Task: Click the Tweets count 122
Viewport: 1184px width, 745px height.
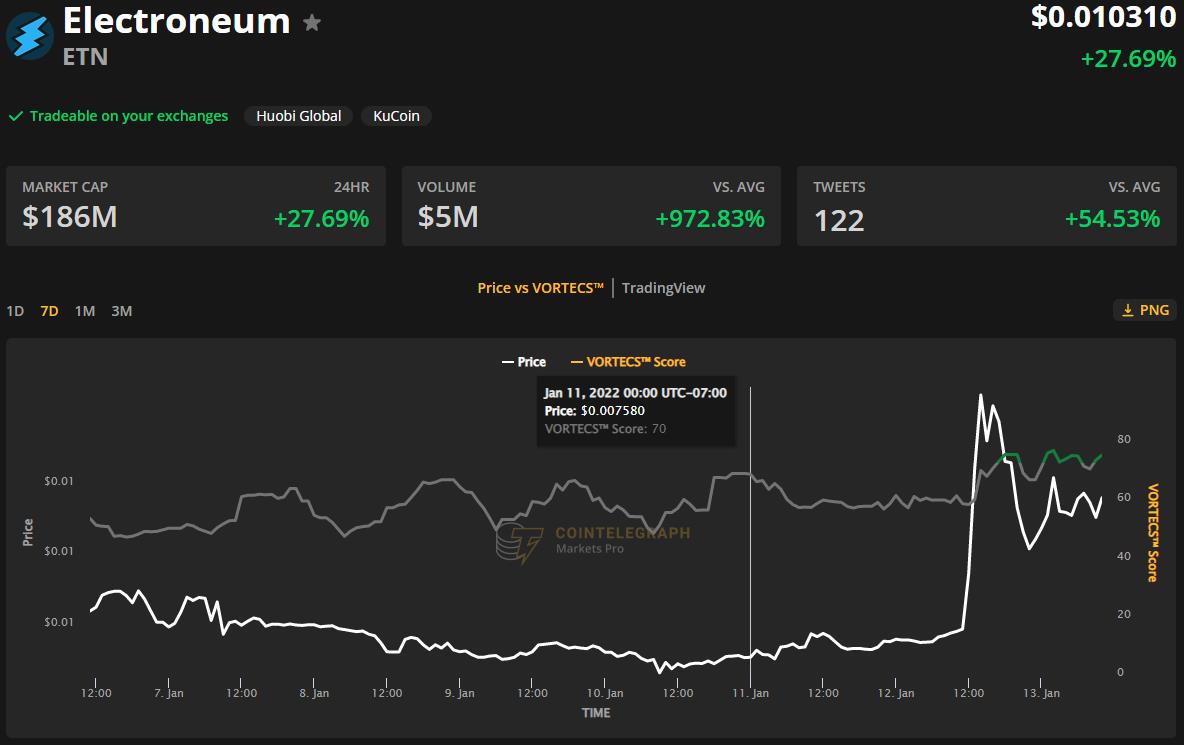Action: tap(838, 220)
